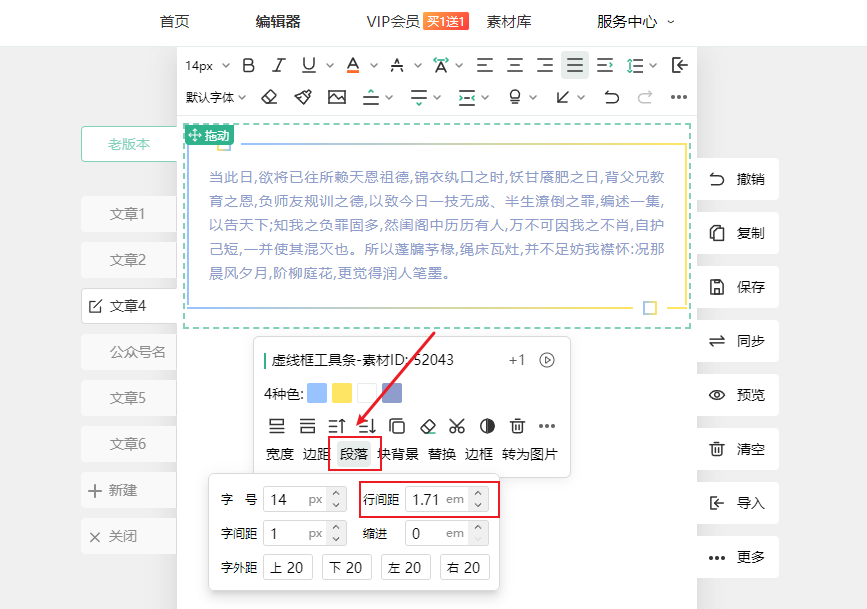Click the import arrow icon in top toolbar
867x609 pixels.
point(679,65)
